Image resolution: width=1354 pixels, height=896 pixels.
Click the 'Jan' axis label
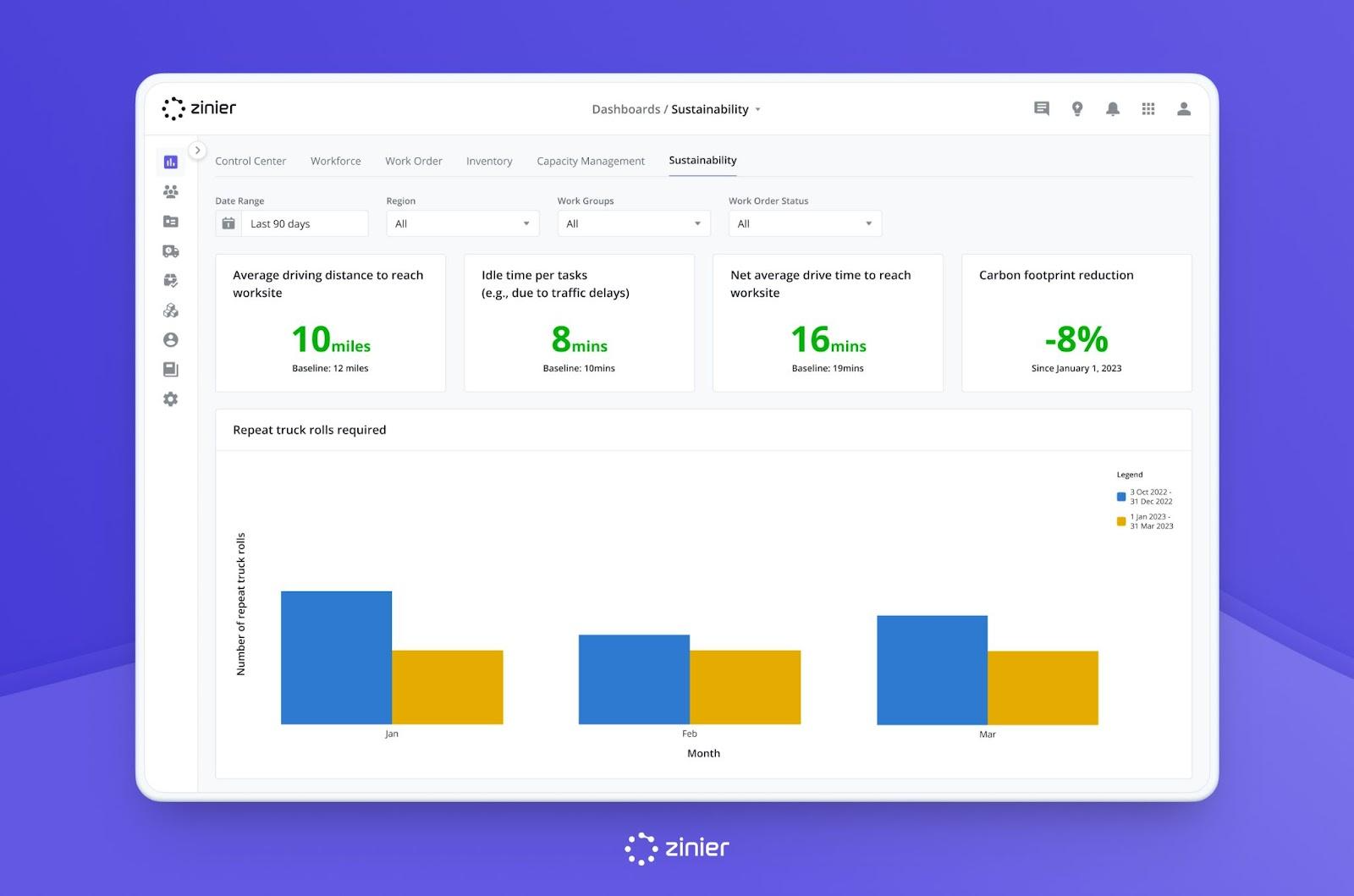pos(392,734)
